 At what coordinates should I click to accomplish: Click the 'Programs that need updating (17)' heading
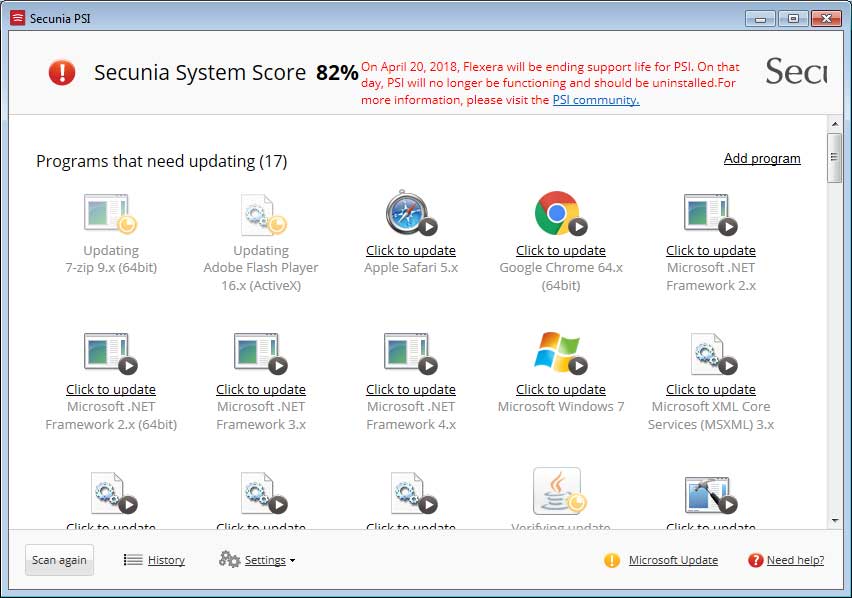click(x=161, y=161)
